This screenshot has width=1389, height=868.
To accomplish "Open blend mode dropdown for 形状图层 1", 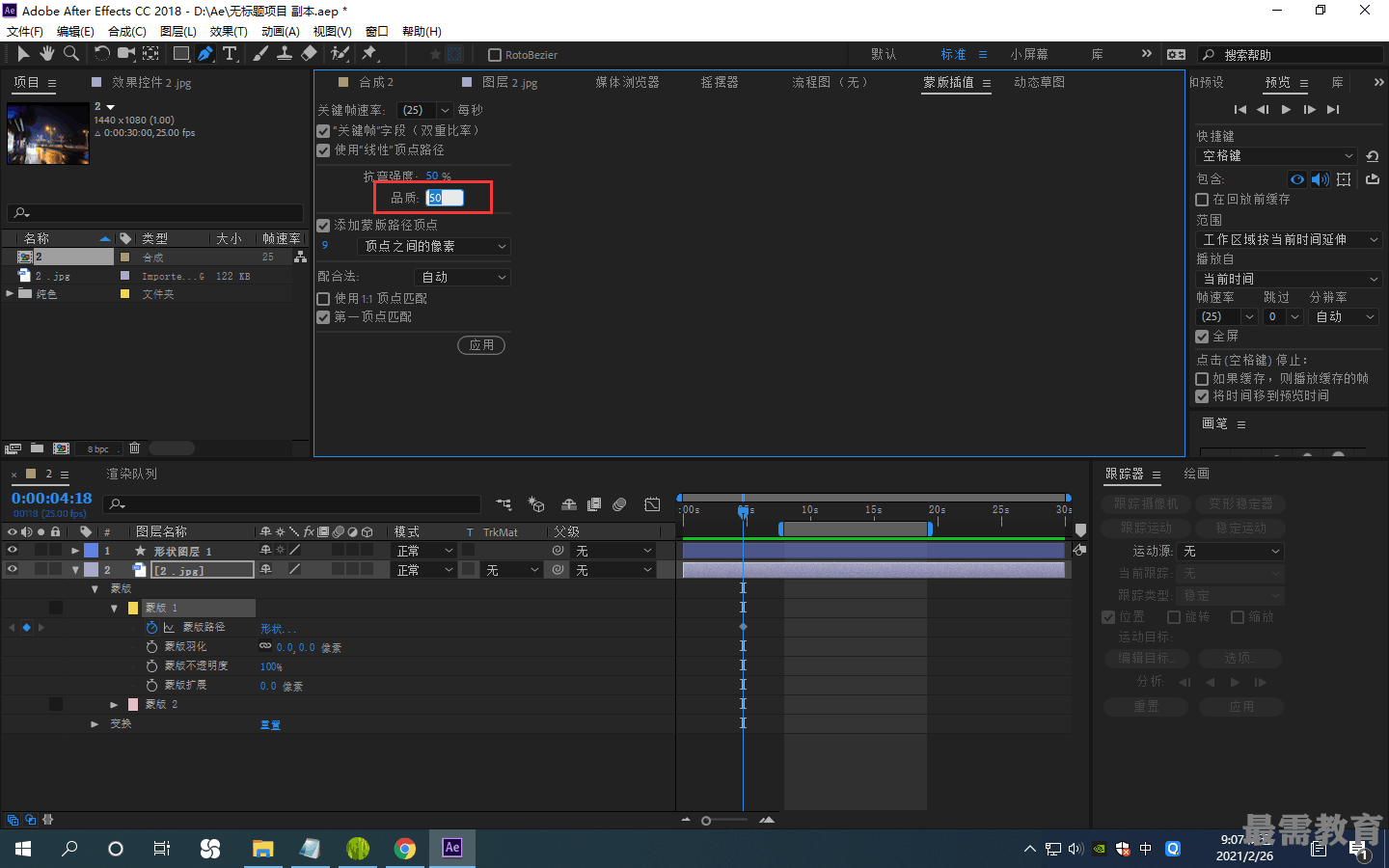I will (x=423, y=551).
